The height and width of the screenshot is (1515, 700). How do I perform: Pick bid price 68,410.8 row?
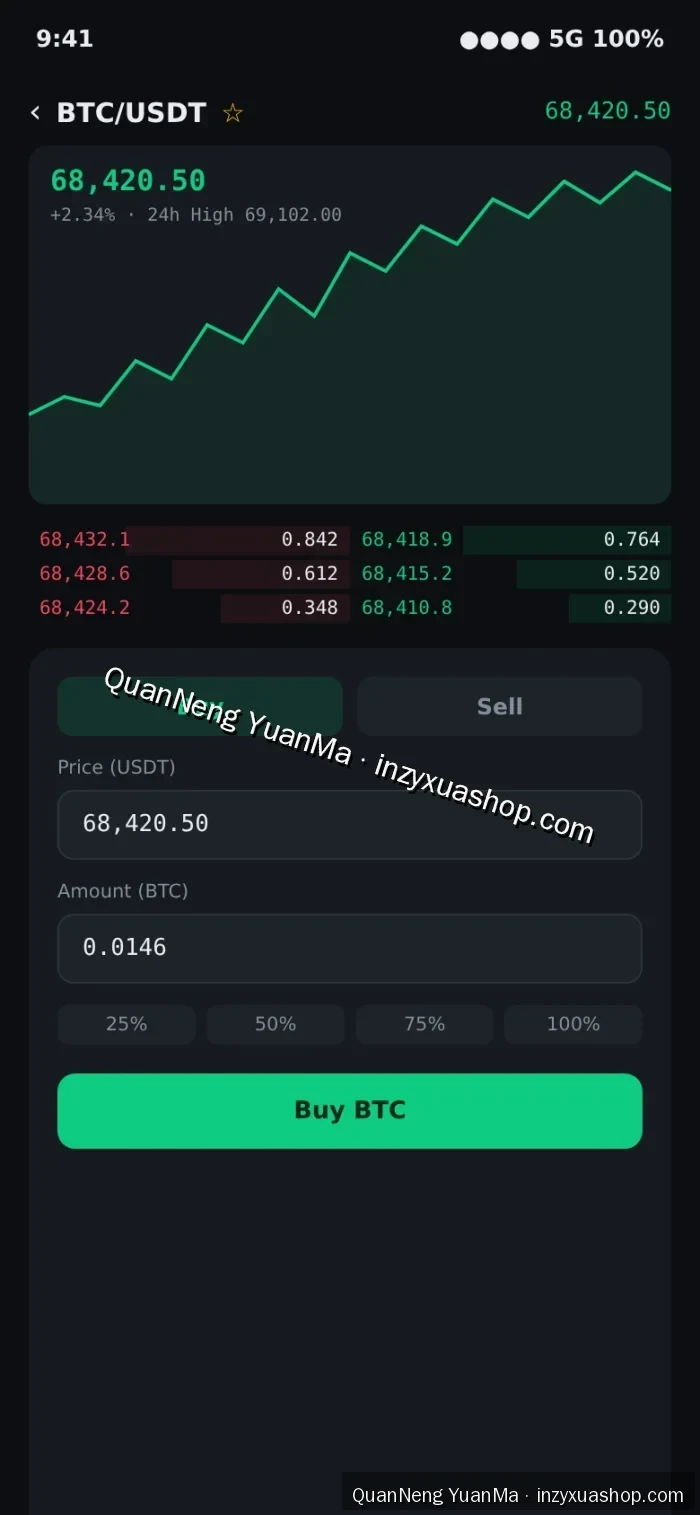516,608
